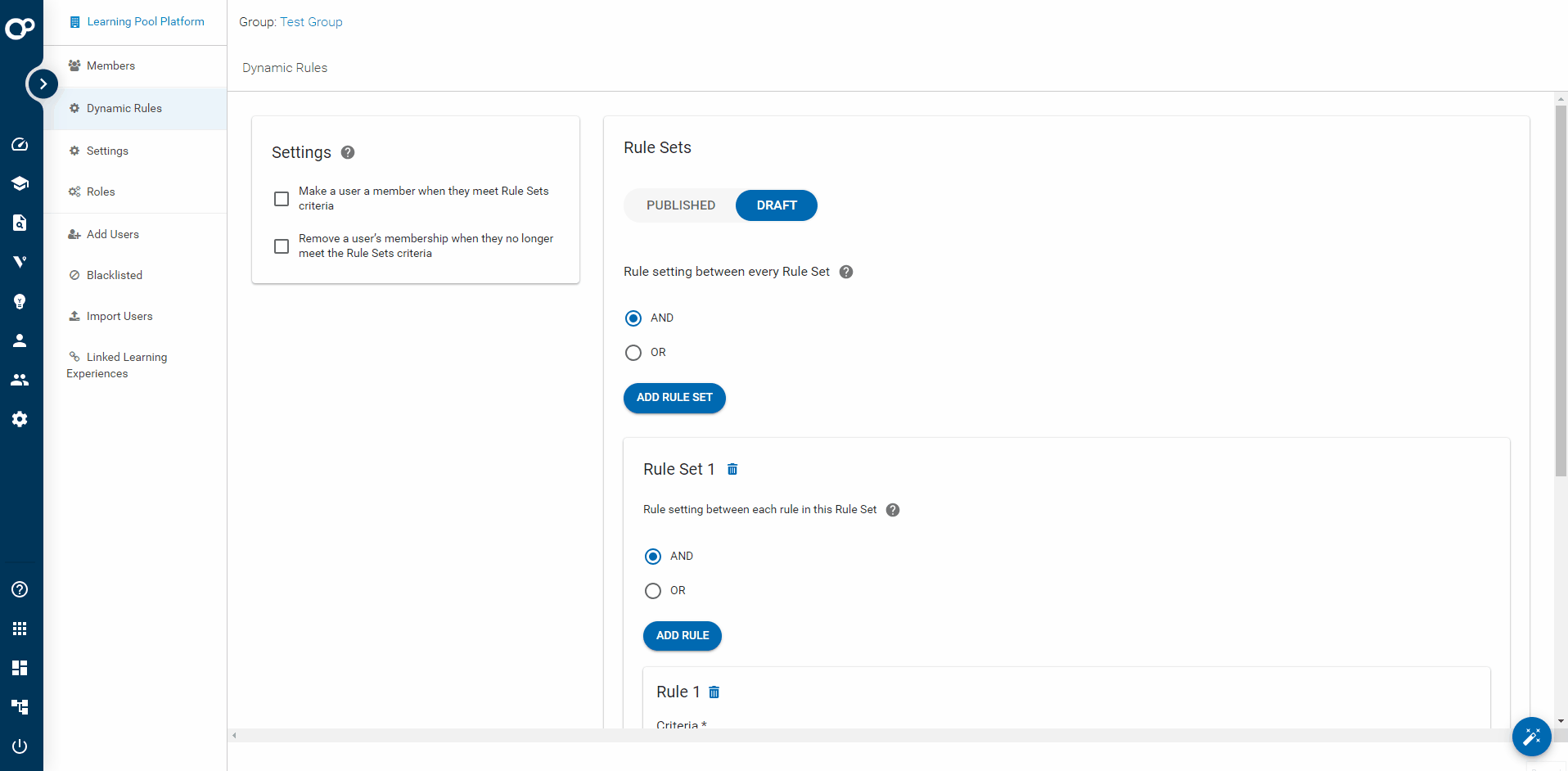The image size is (1568, 771).
Task: Click the lightbulb insights icon in sidebar
Action: click(20, 301)
